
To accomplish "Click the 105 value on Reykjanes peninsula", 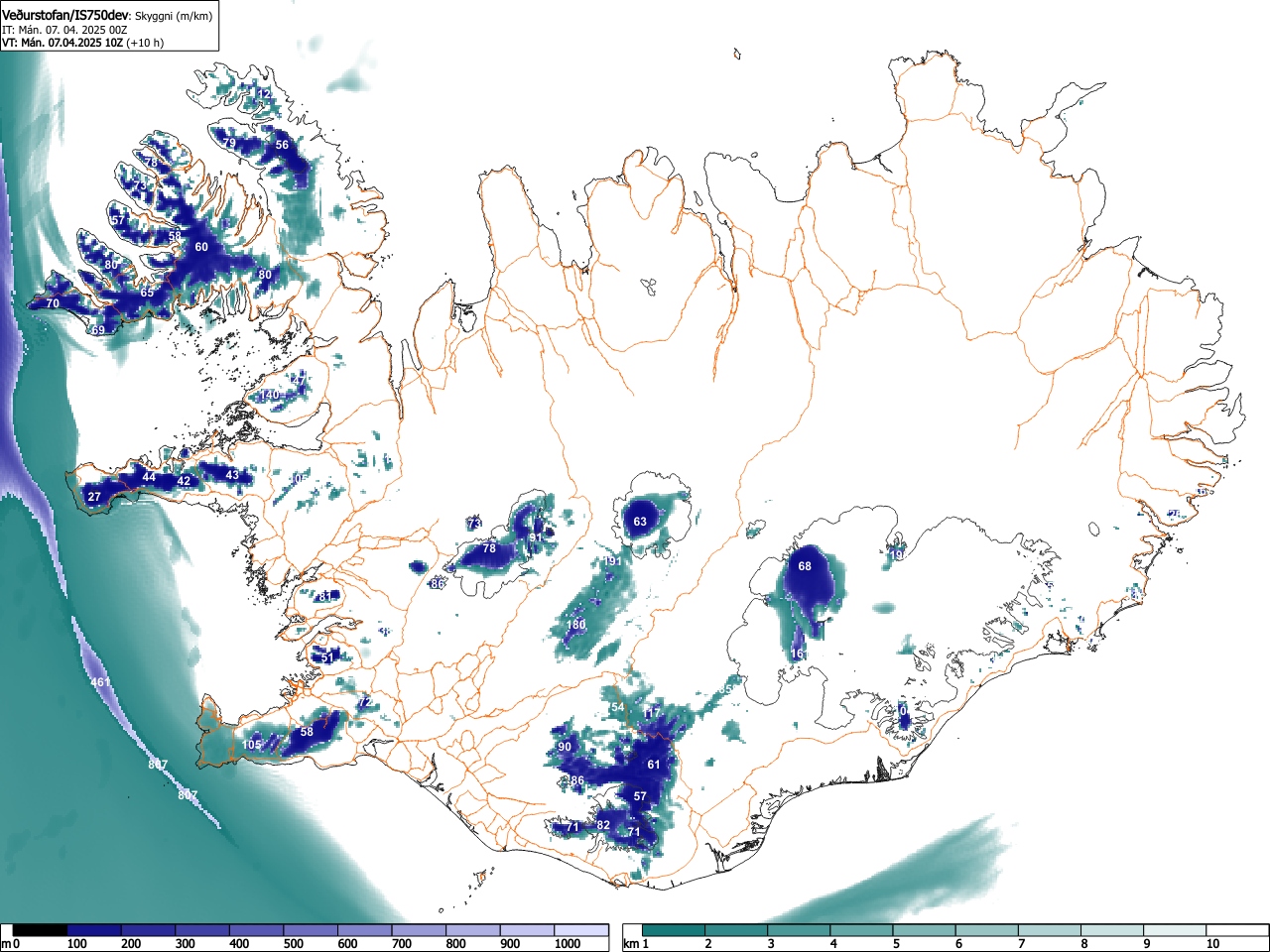I will click(252, 745).
